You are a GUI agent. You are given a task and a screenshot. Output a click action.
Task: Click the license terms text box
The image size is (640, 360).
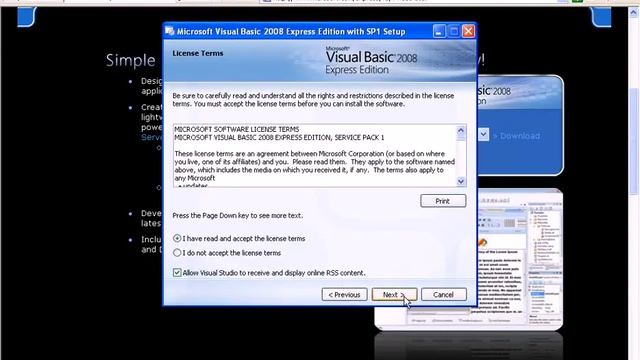pos(320,156)
